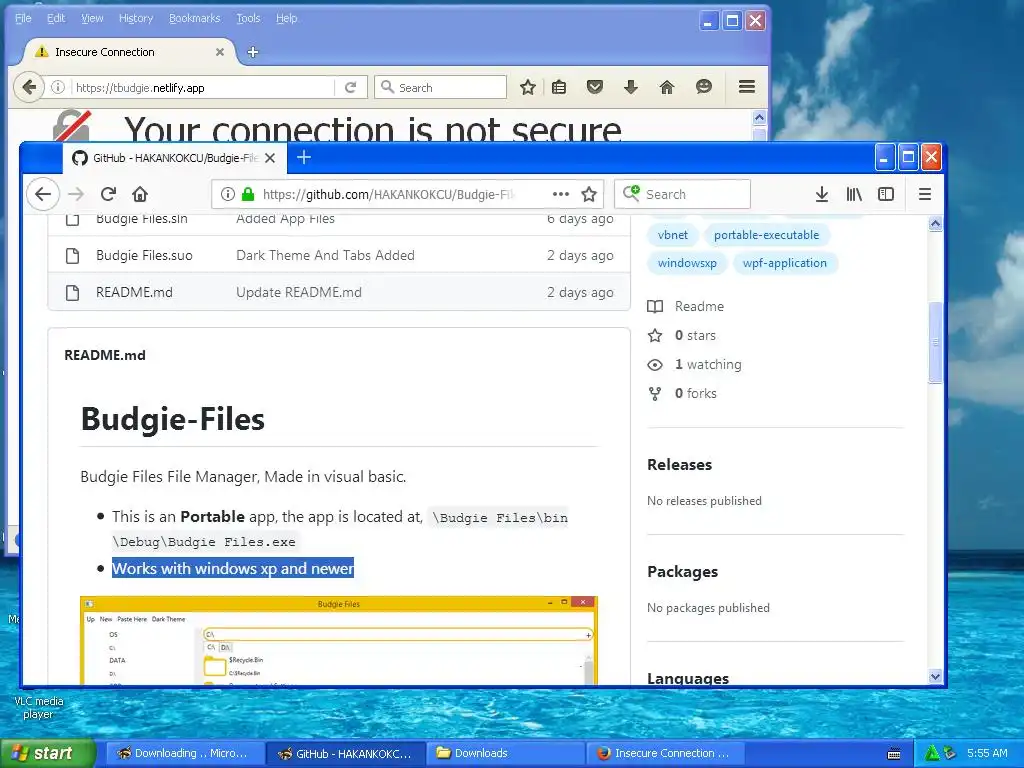Image resolution: width=1024 pixels, height=768 pixels.
Task: Open downloads panel in GitHub window
Action: (x=822, y=194)
